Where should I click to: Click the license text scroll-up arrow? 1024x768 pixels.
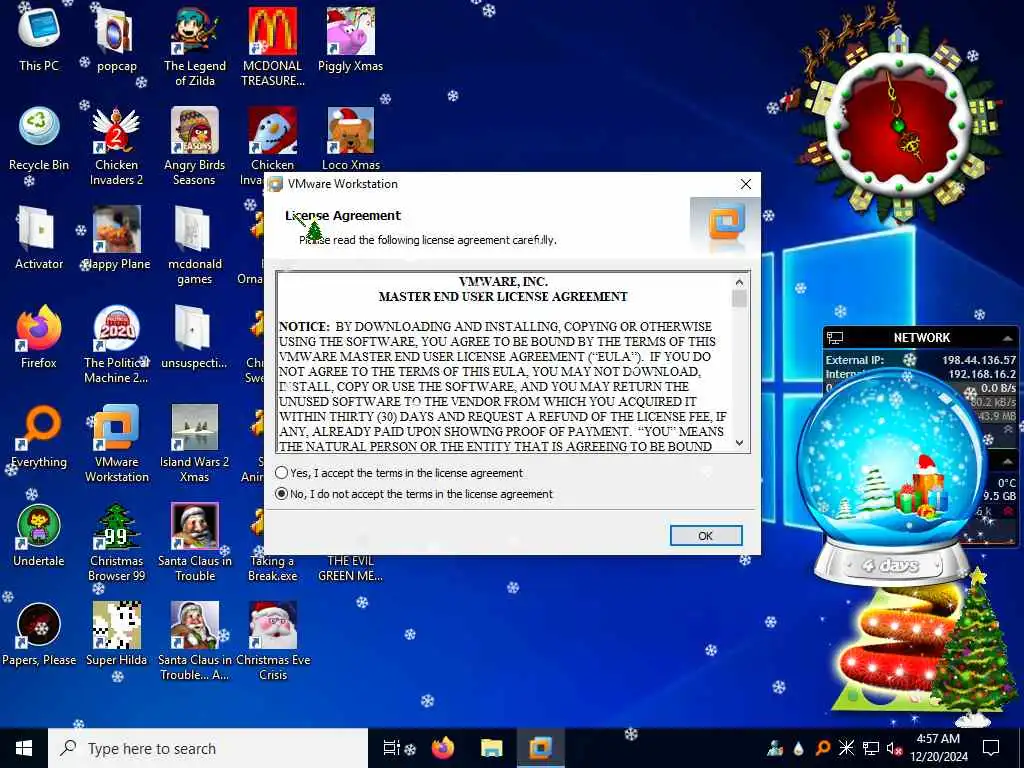(739, 282)
